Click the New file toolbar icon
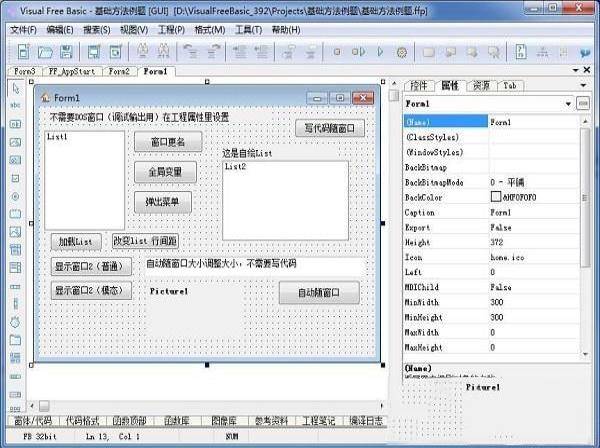 click(23, 52)
